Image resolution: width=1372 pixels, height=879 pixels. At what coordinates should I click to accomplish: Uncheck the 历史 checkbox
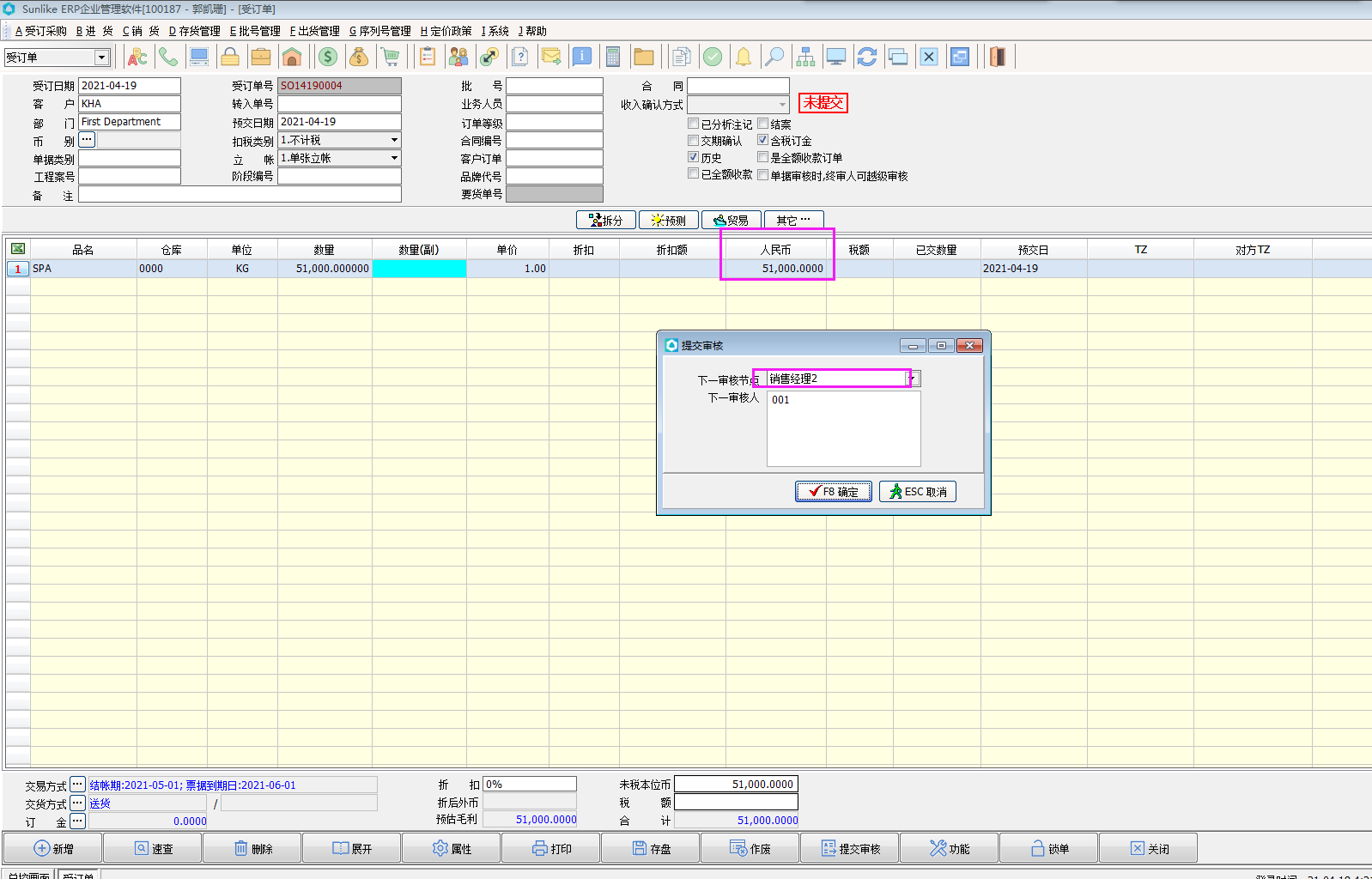click(x=694, y=157)
